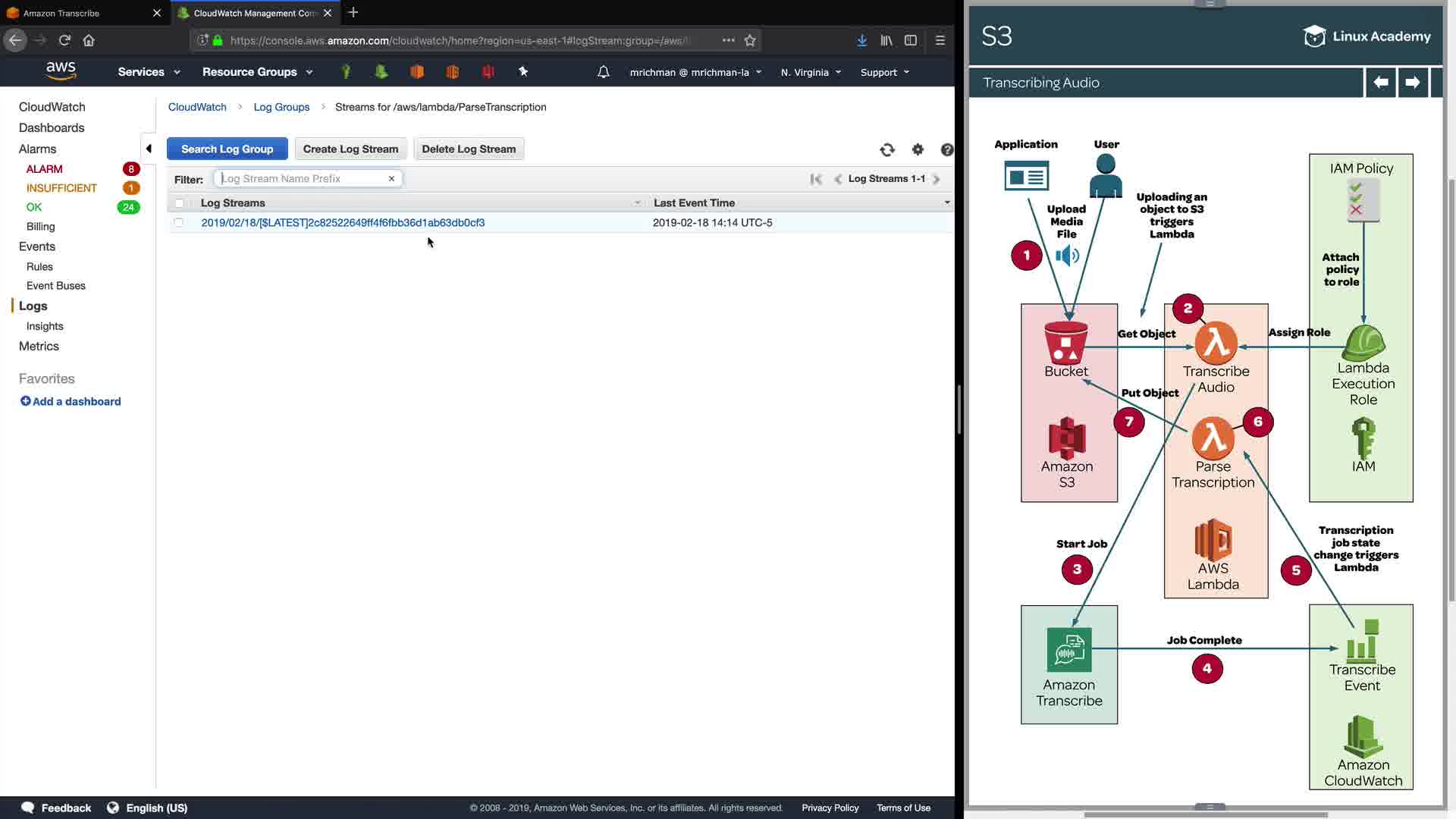
Task: Go to next slide arrow
Action: pos(1412,82)
